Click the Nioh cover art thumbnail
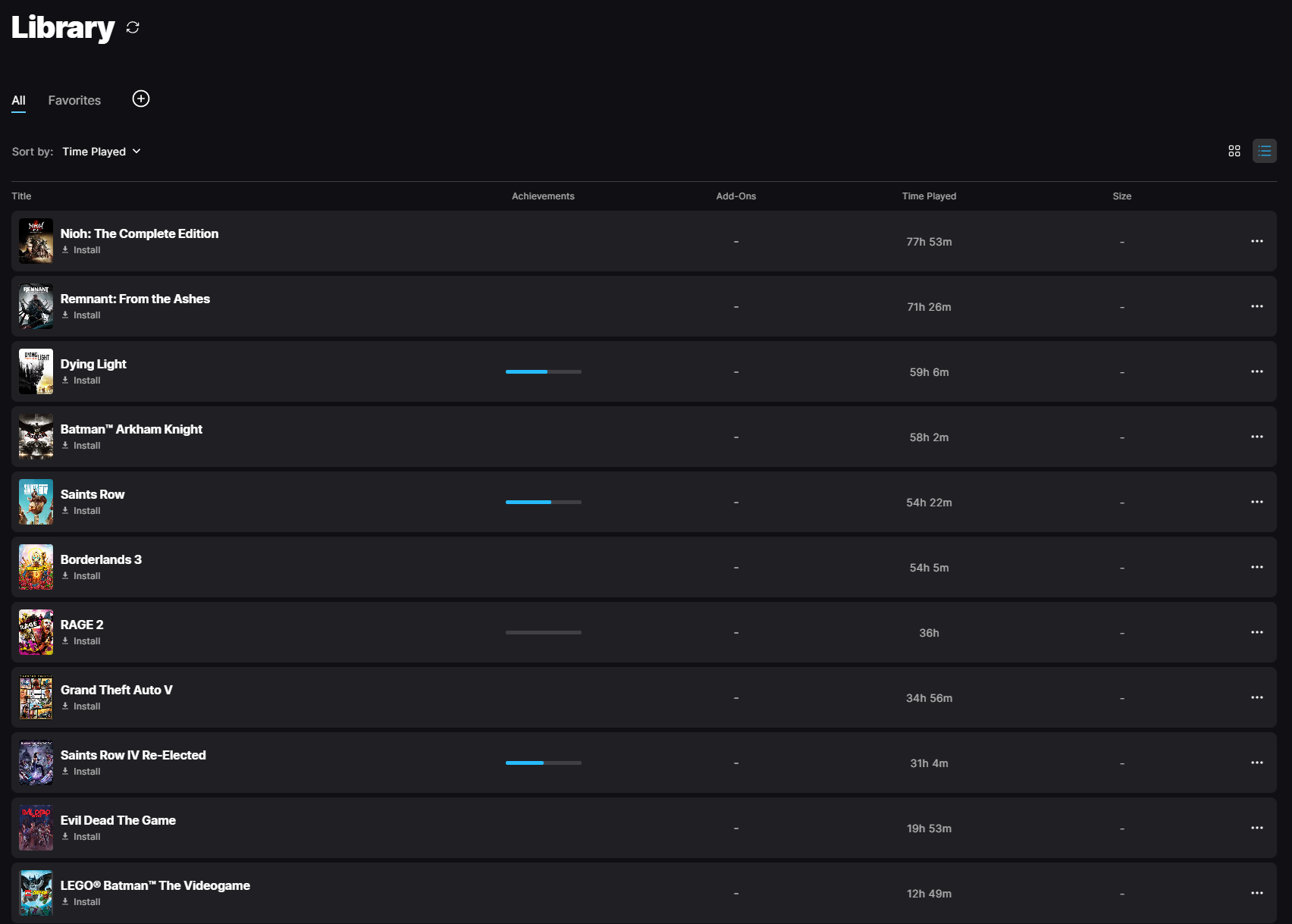Viewport: 1292px width, 924px height. [x=36, y=241]
